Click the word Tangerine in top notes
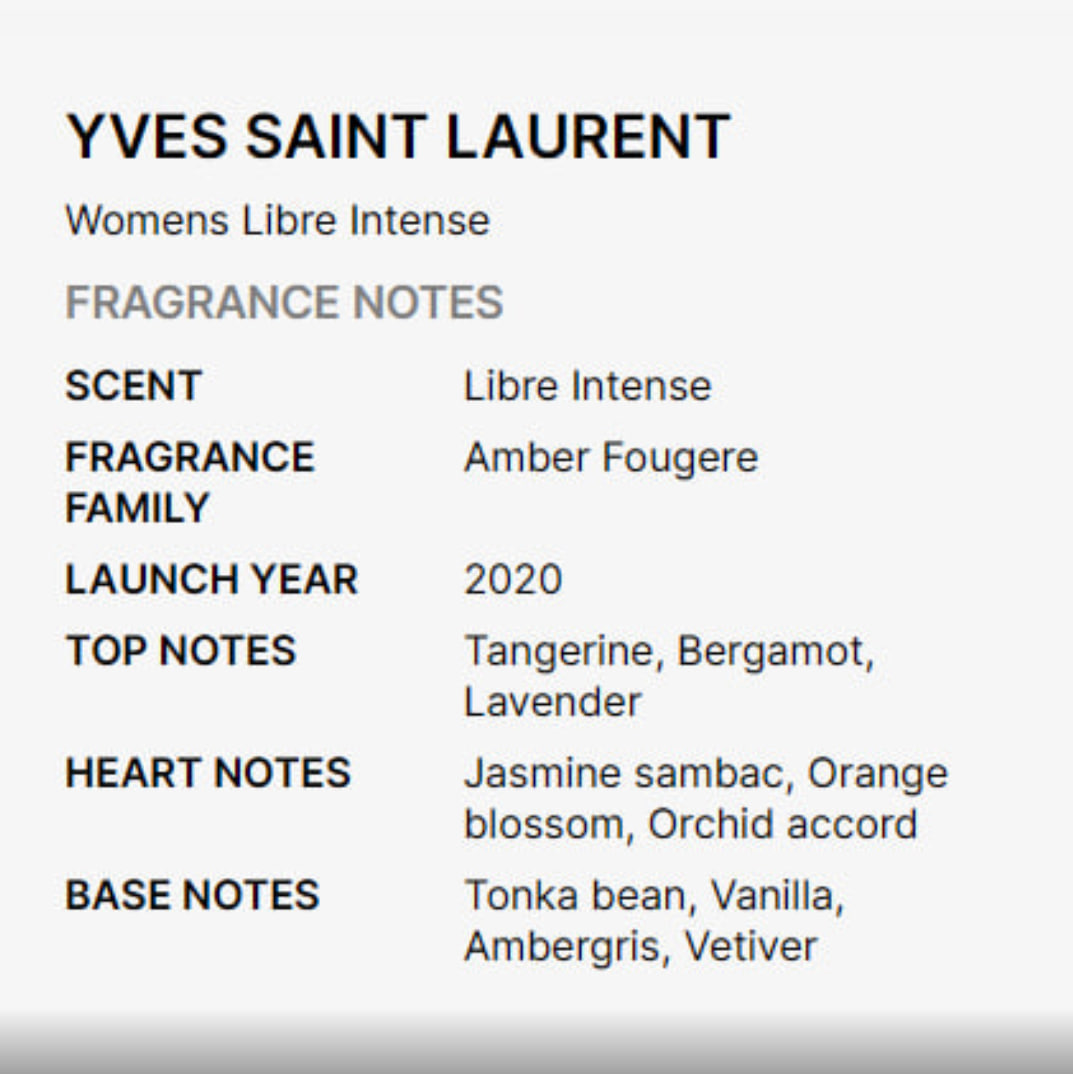The width and height of the screenshot is (1073, 1074). click(557, 651)
